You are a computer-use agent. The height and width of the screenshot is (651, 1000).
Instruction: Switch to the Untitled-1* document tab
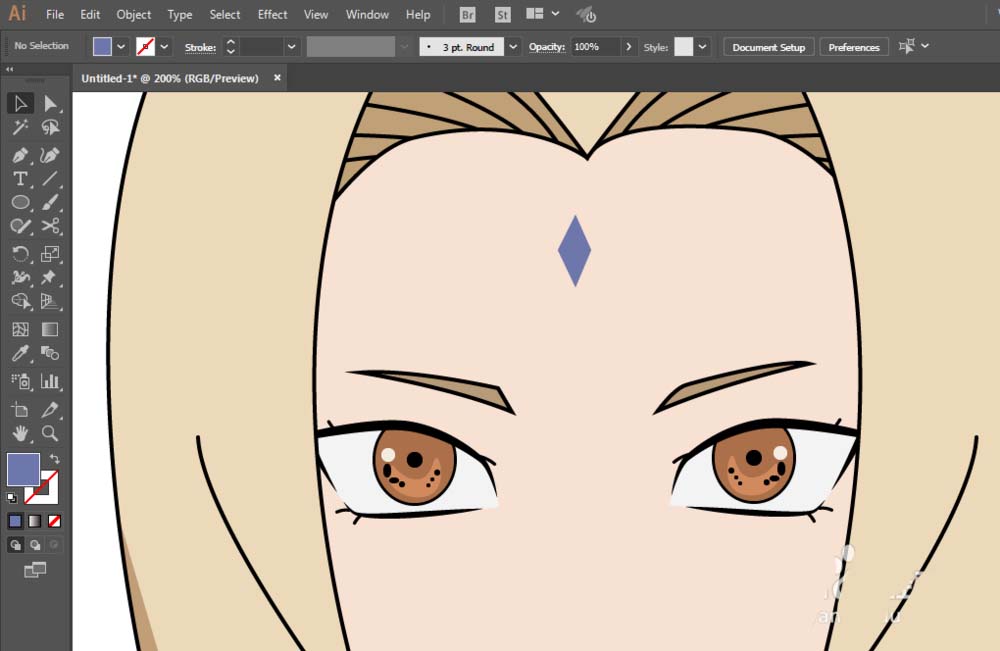point(170,78)
